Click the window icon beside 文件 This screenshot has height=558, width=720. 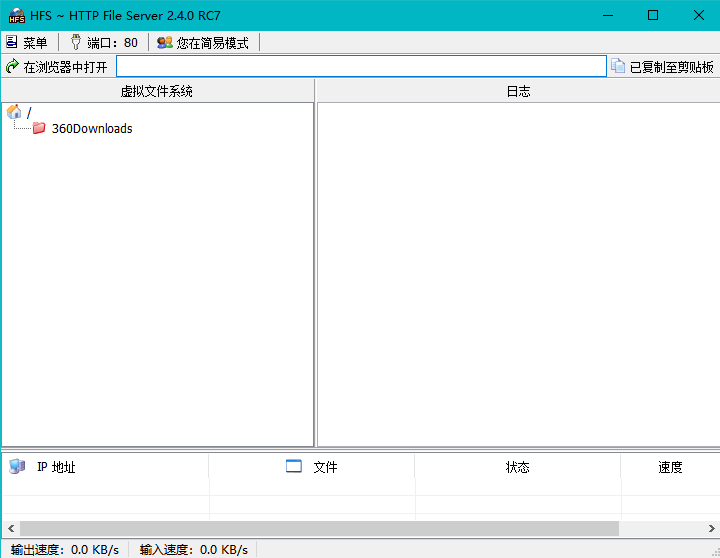tap(294, 466)
